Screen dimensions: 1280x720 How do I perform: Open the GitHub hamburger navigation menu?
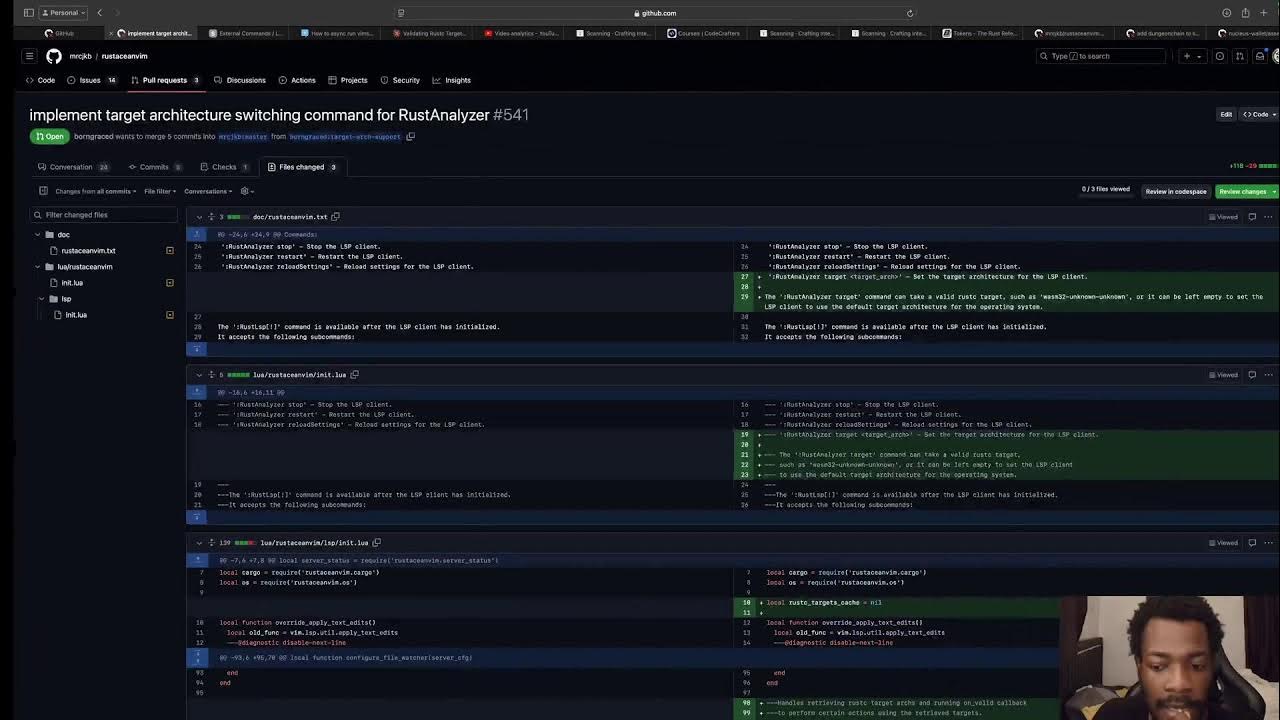tap(29, 56)
